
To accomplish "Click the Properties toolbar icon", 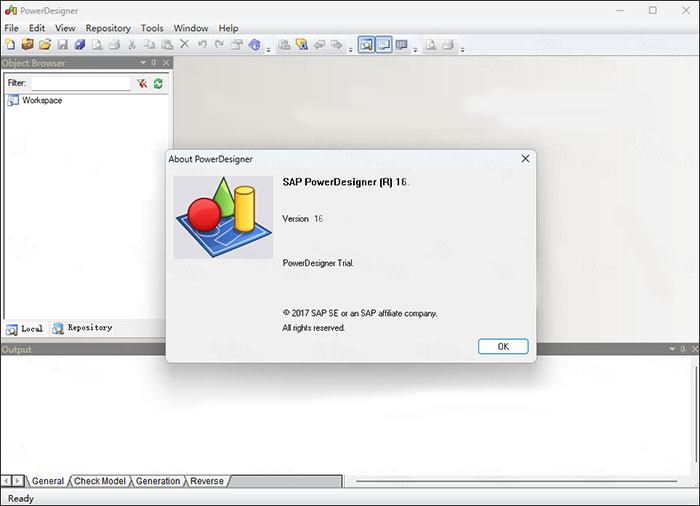I will tap(237, 45).
